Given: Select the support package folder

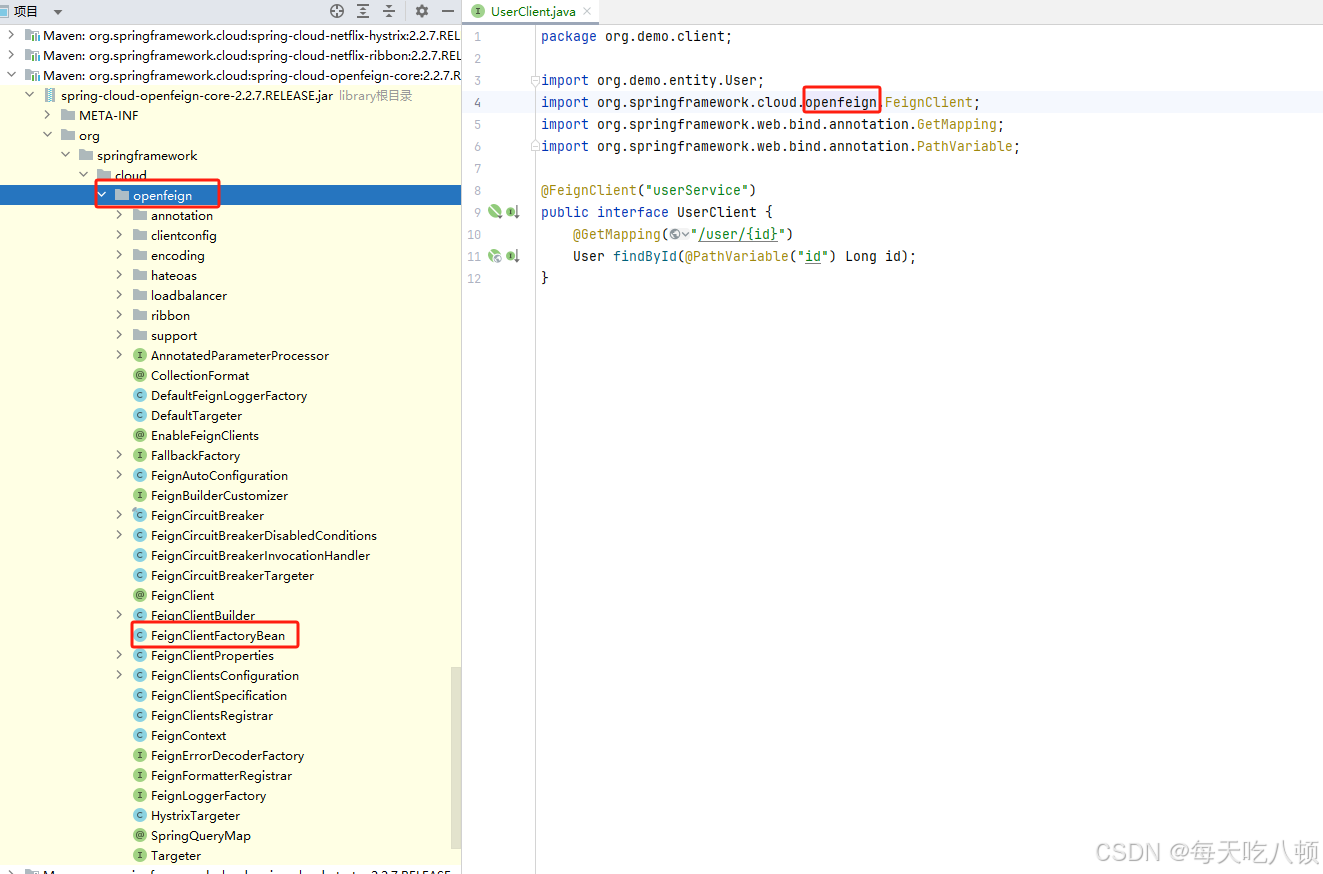Looking at the screenshot, I should click(x=174, y=335).
